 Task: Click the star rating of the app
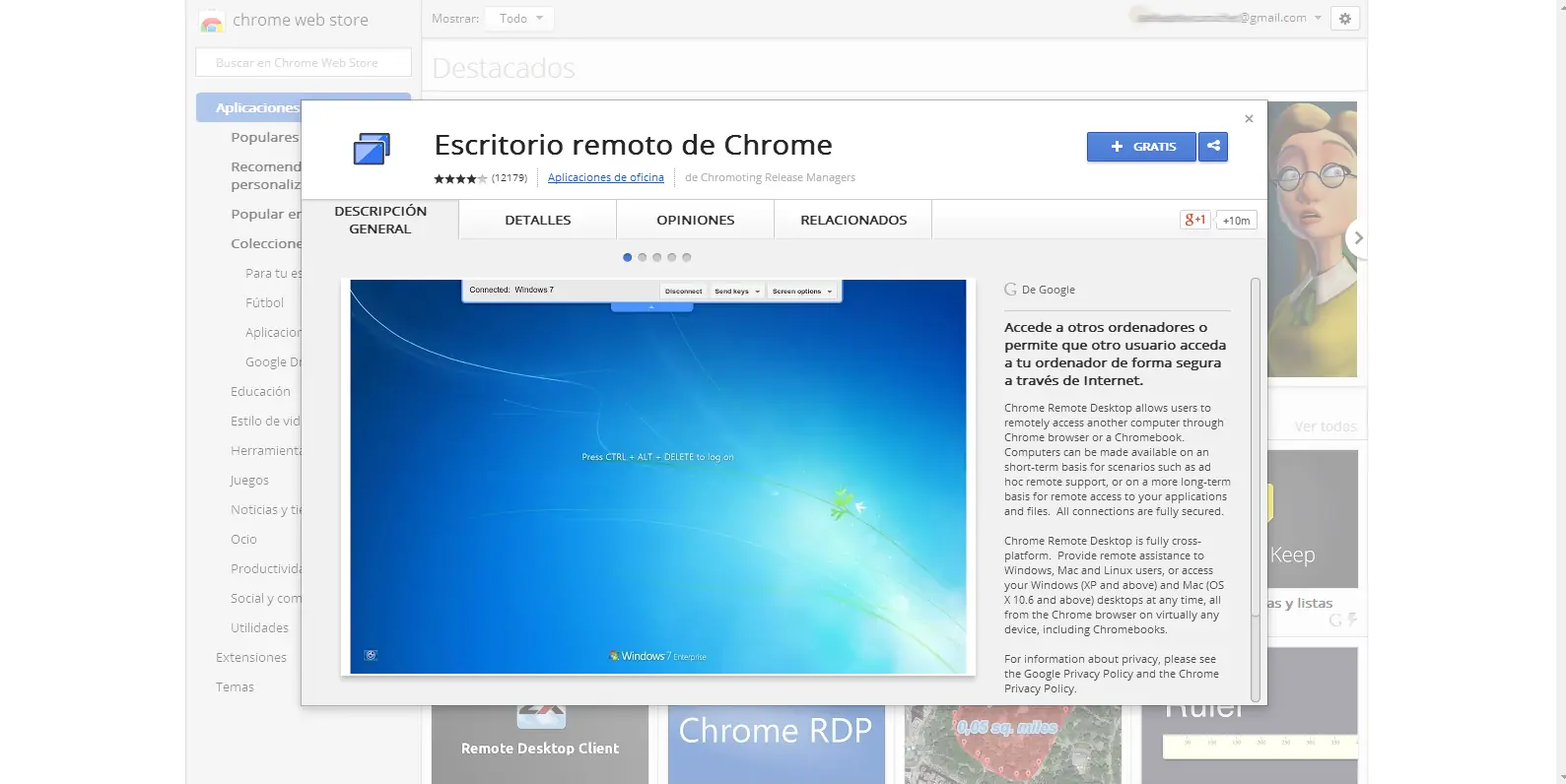pos(460,178)
